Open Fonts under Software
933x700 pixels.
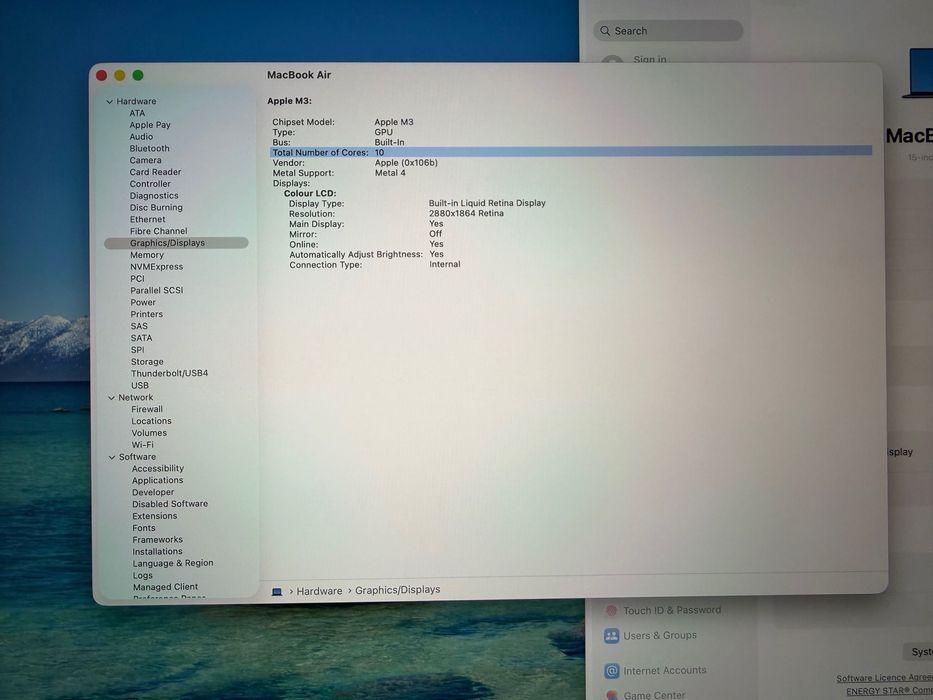tap(143, 528)
